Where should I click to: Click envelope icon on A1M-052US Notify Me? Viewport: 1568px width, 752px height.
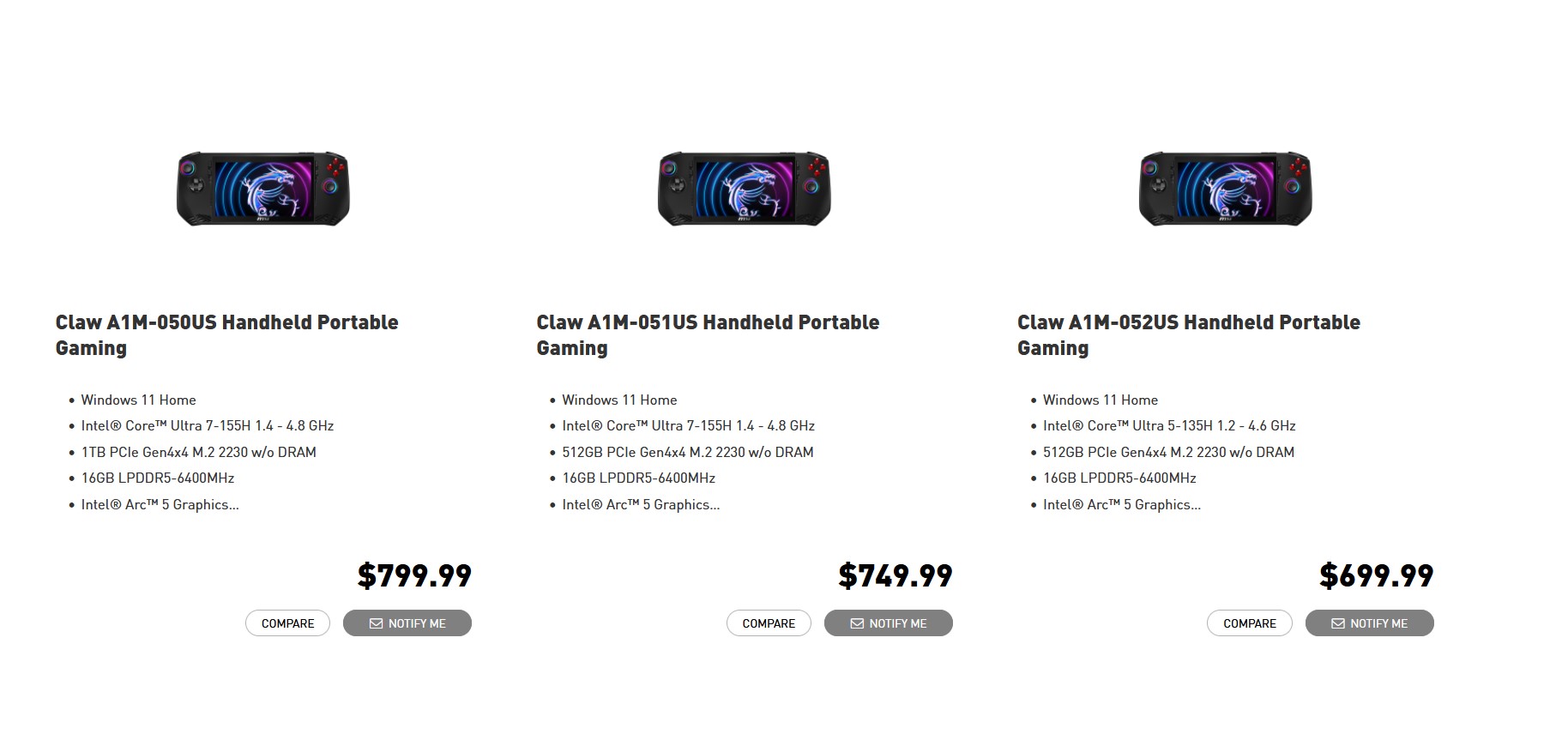click(x=1338, y=623)
